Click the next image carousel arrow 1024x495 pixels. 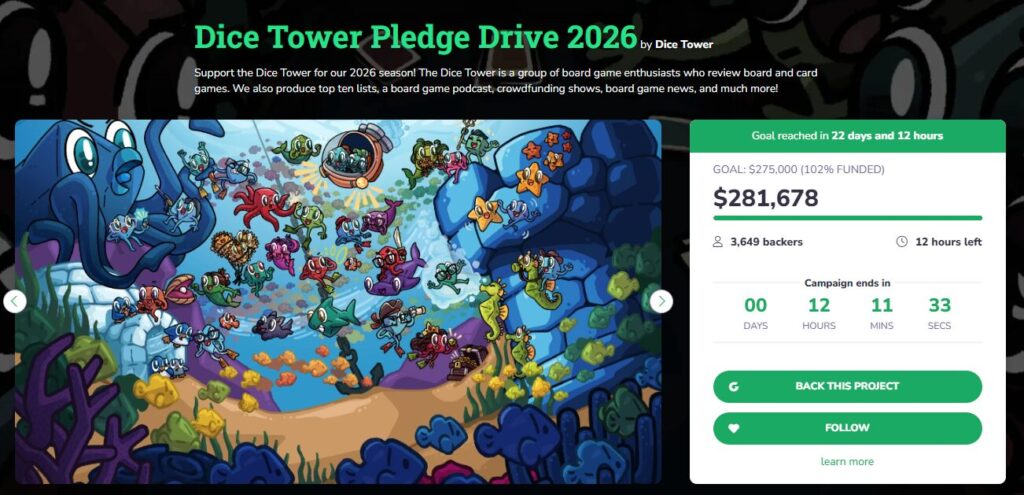[661, 302]
